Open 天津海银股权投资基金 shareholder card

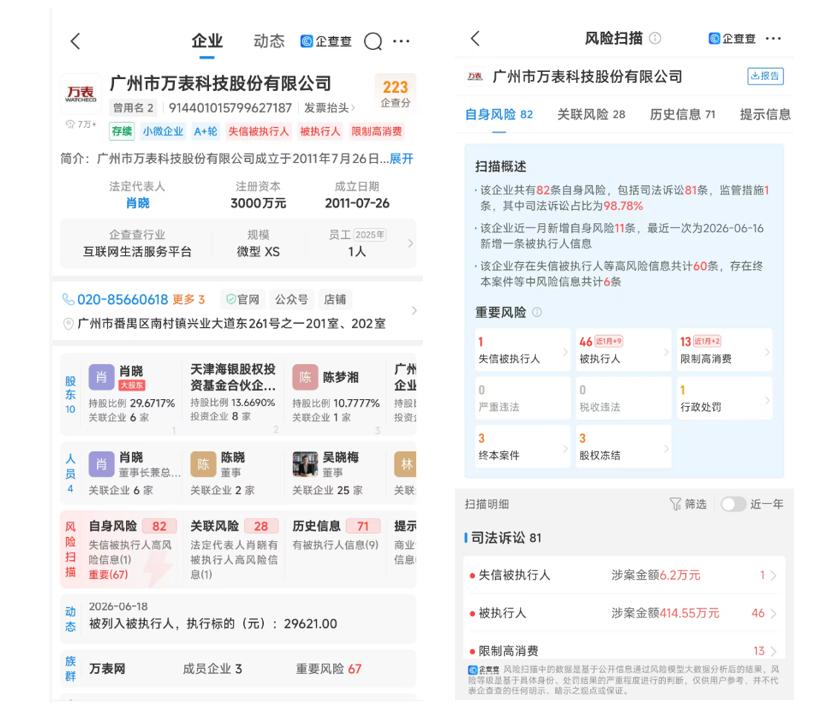233,393
